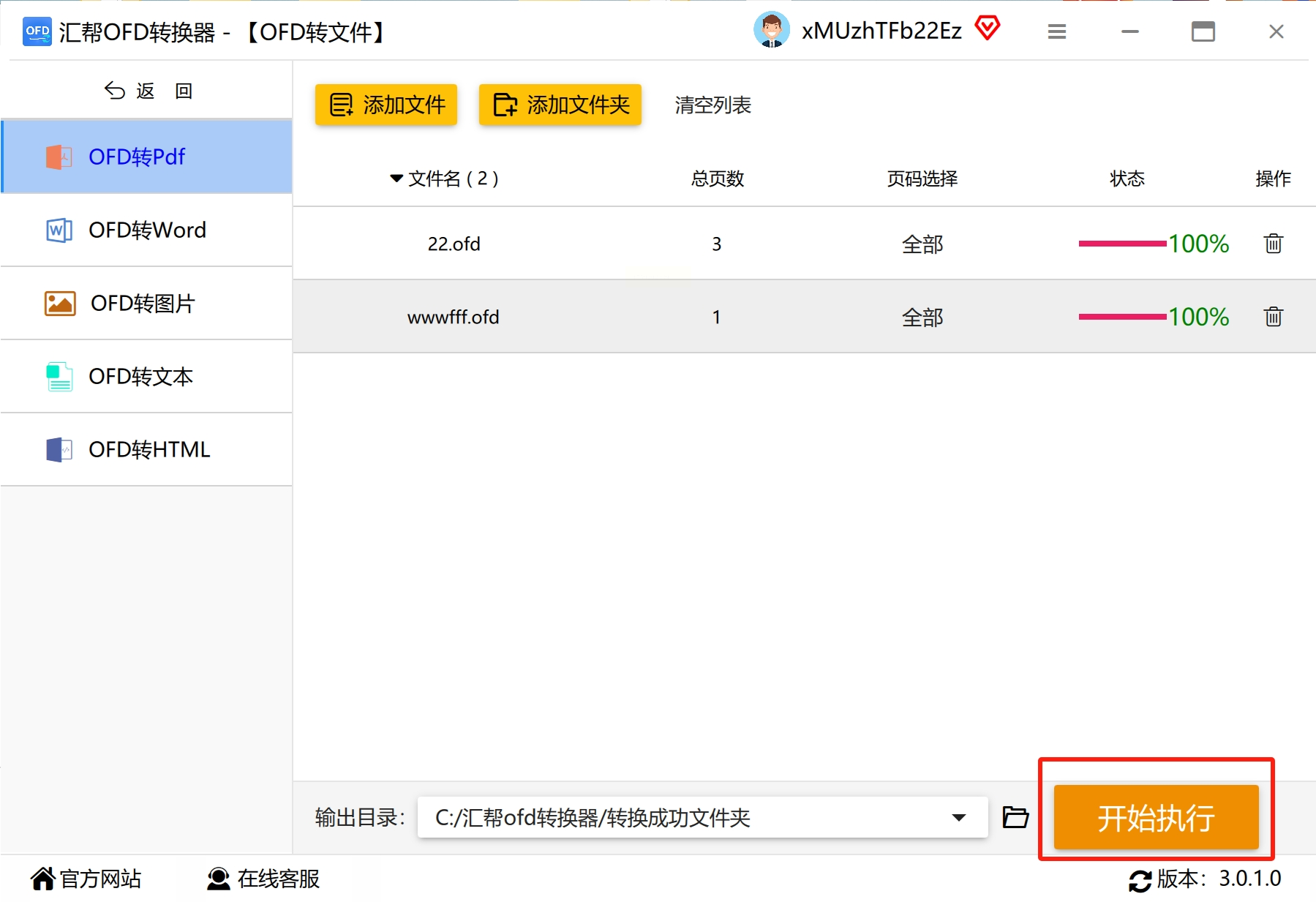The height and width of the screenshot is (902, 1316).
Task: Click the 22.ofd progress bar
Action: (x=1122, y=244)
